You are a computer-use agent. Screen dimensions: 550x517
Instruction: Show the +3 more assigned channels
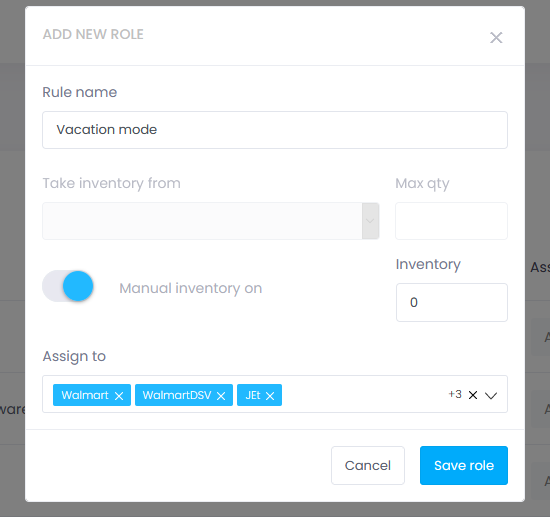point(455,394)
